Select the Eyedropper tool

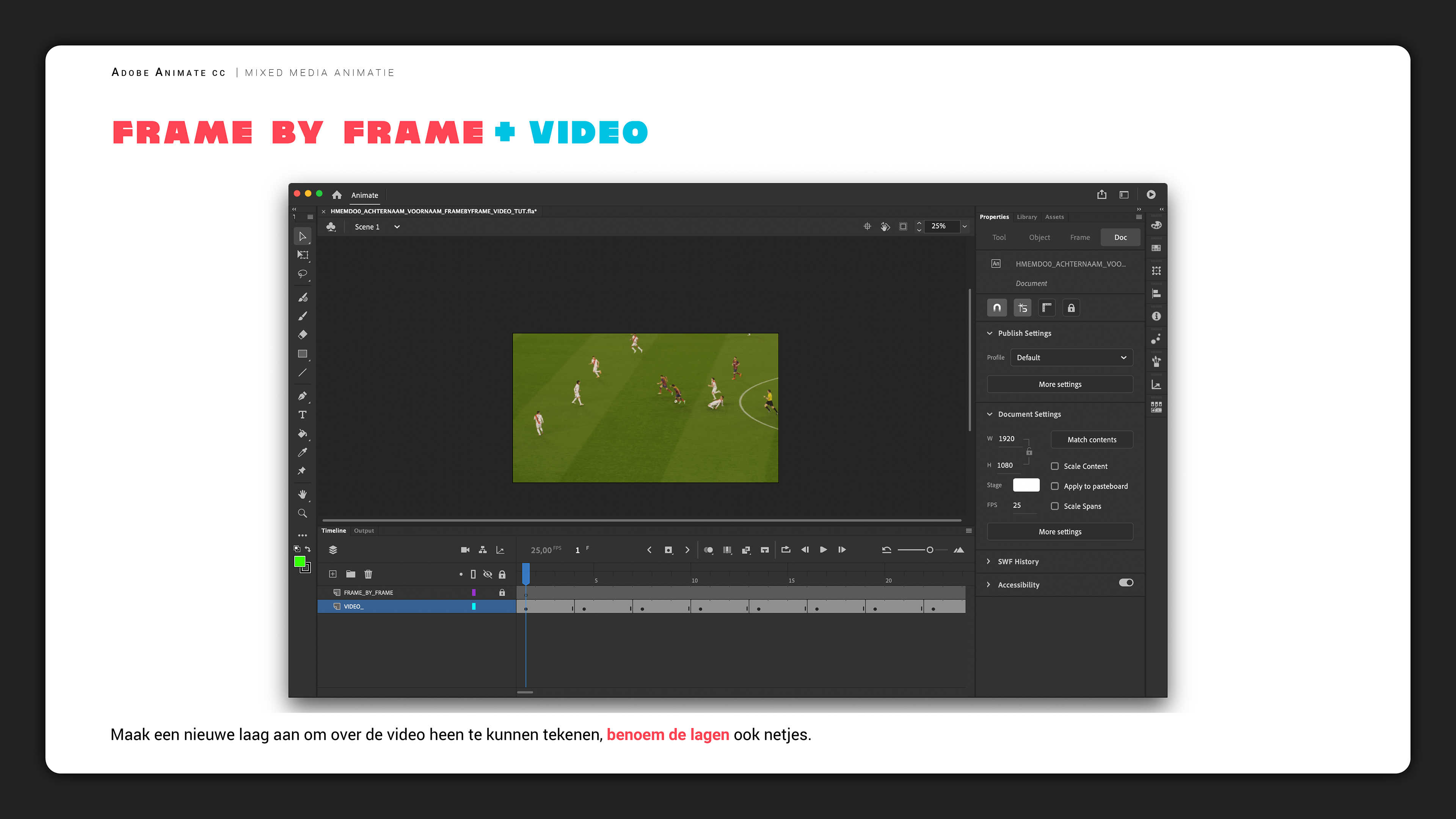(x=303, y=452)
